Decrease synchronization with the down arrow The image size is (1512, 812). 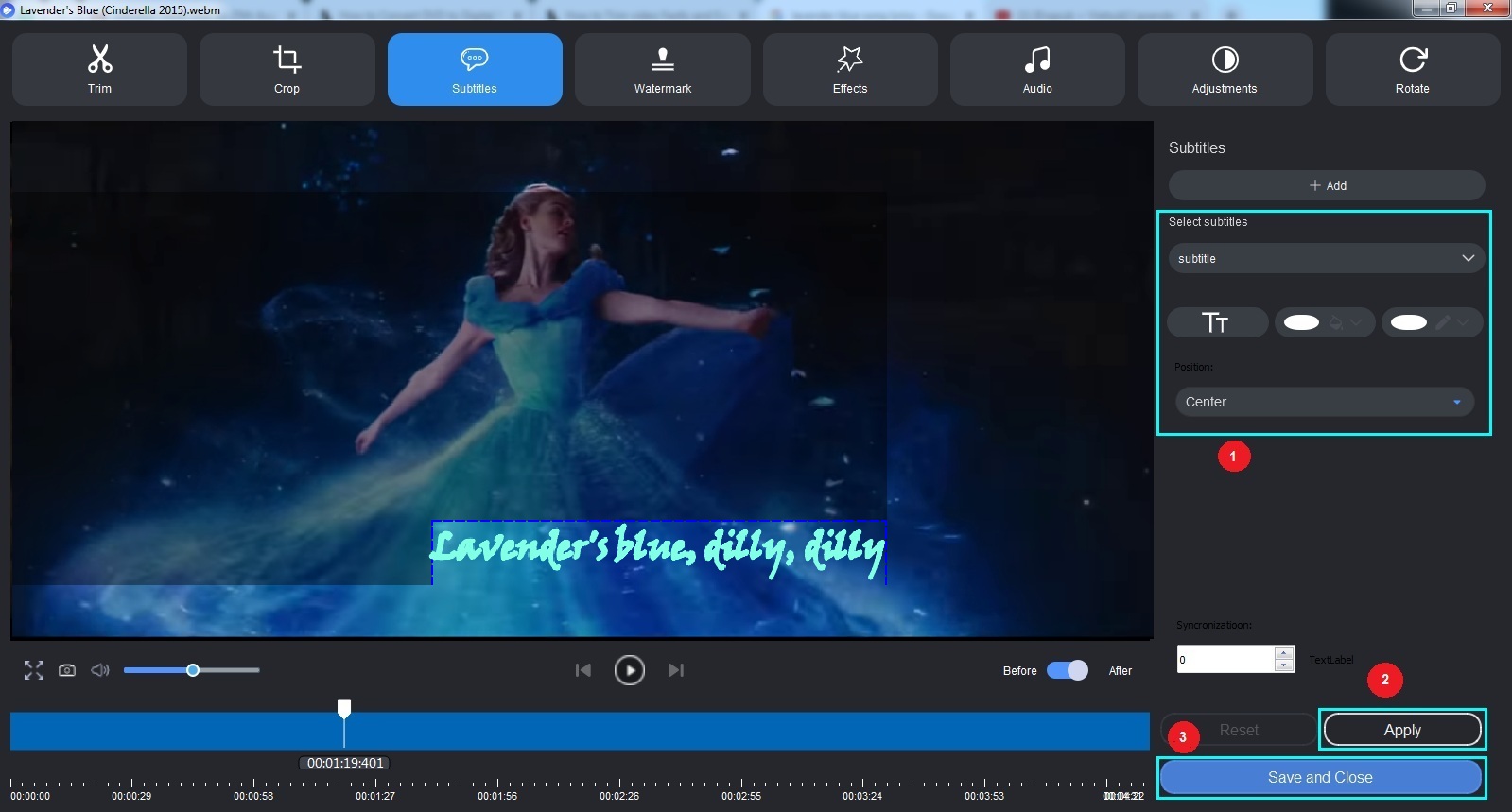pos(1284,665)
